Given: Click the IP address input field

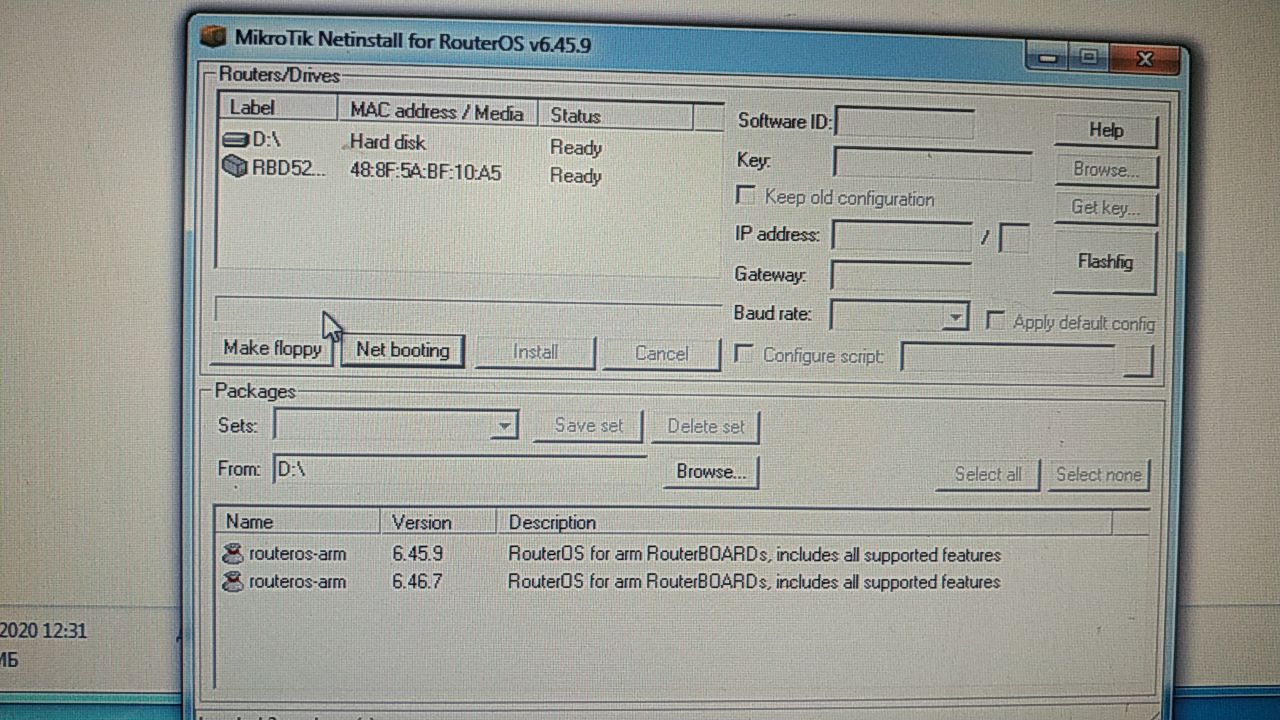Looking at the screenshot, I should (x=902, y=237).
